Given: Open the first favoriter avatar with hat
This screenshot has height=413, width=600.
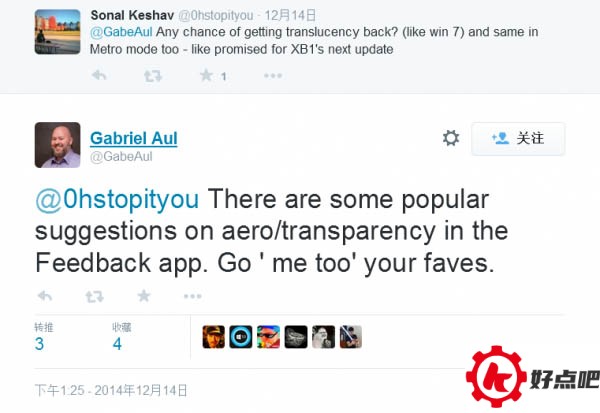Looking at the screenshot, I should [214, 337].
